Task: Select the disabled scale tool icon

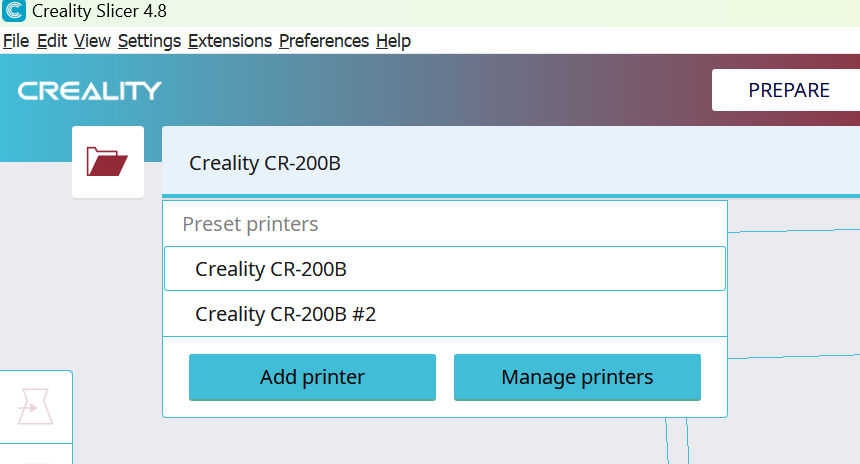Action: [36, 406]
